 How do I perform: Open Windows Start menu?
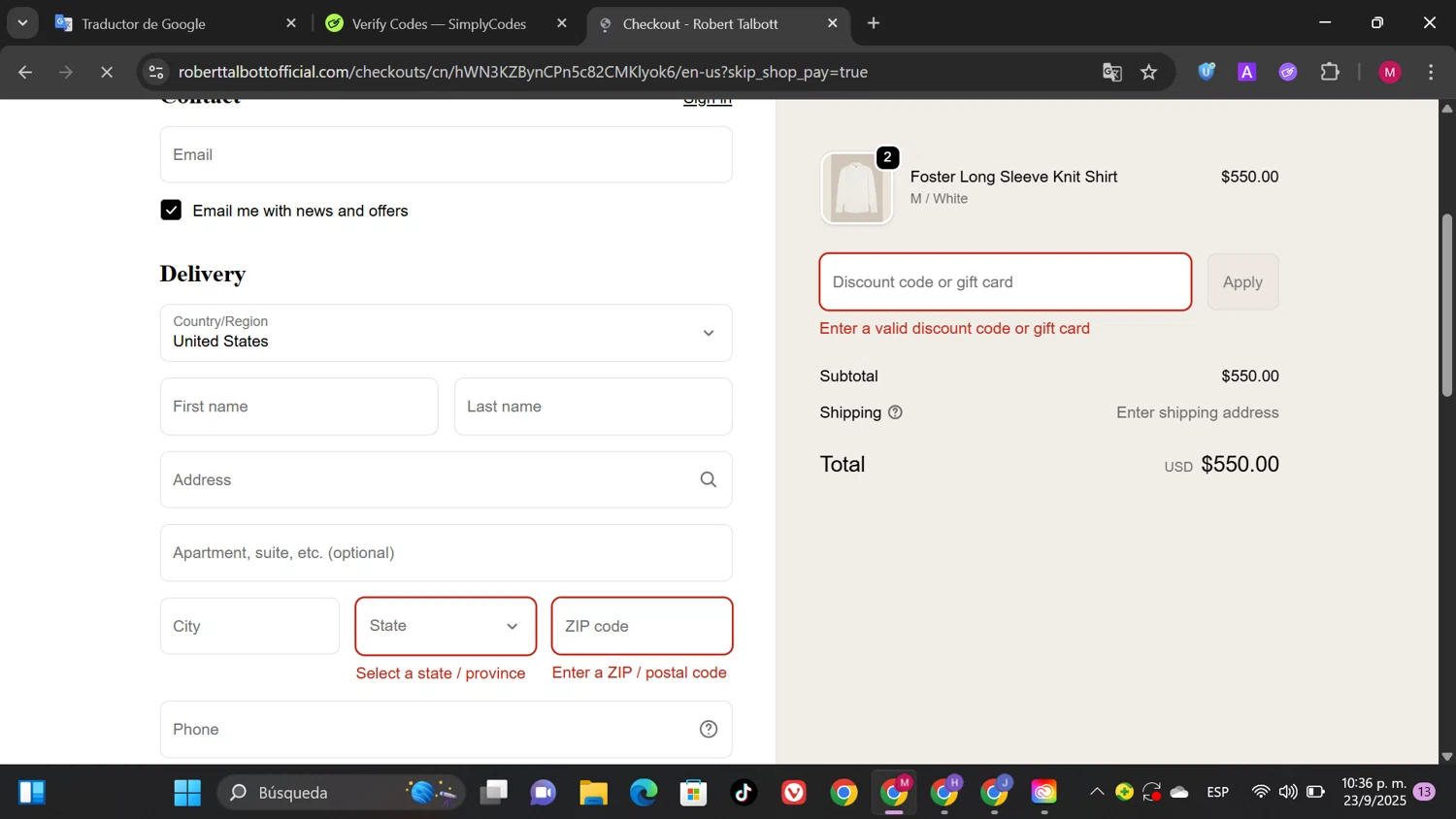[187, 793]
